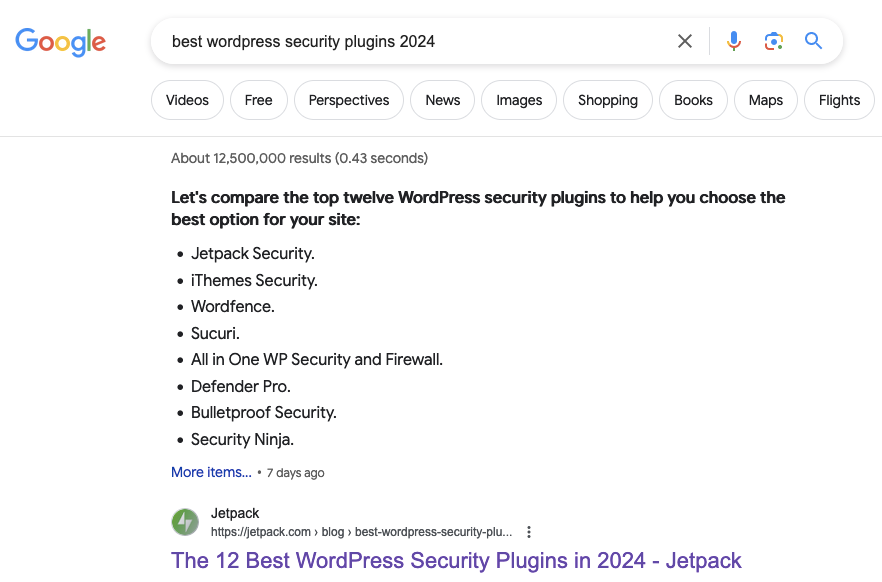Open Shopping results tab

click(608, 100)
